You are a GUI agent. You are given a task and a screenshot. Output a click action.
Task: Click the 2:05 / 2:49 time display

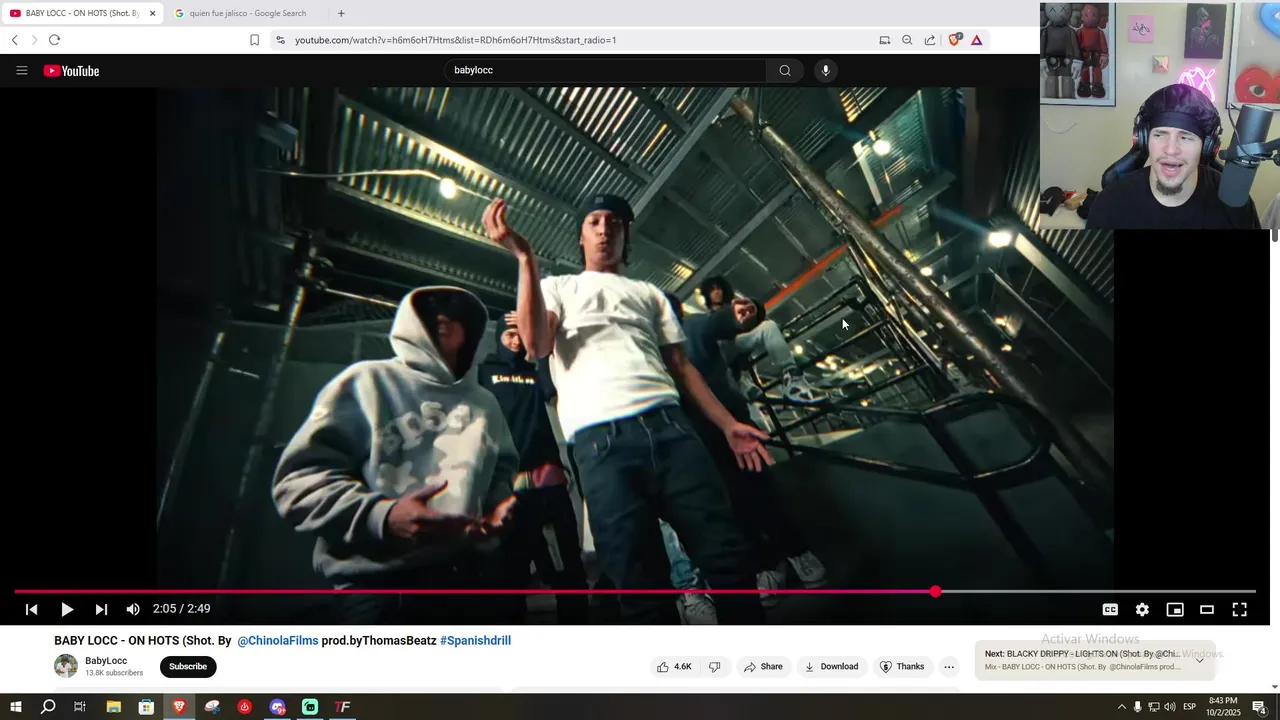181,609
